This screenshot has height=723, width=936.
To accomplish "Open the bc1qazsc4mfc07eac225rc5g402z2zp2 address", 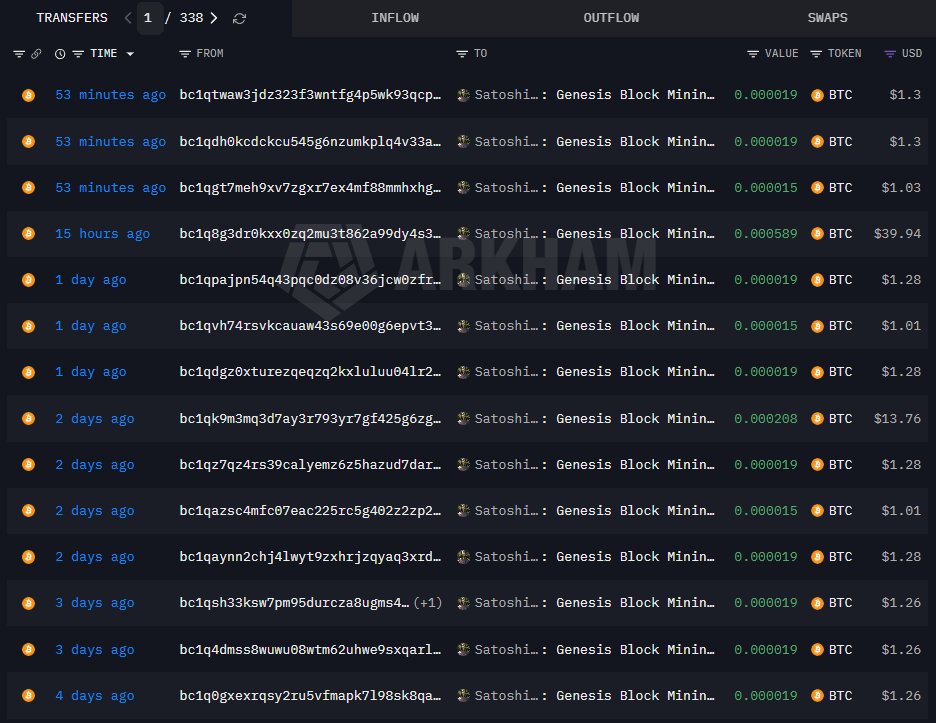I will (x=310, y=510).
